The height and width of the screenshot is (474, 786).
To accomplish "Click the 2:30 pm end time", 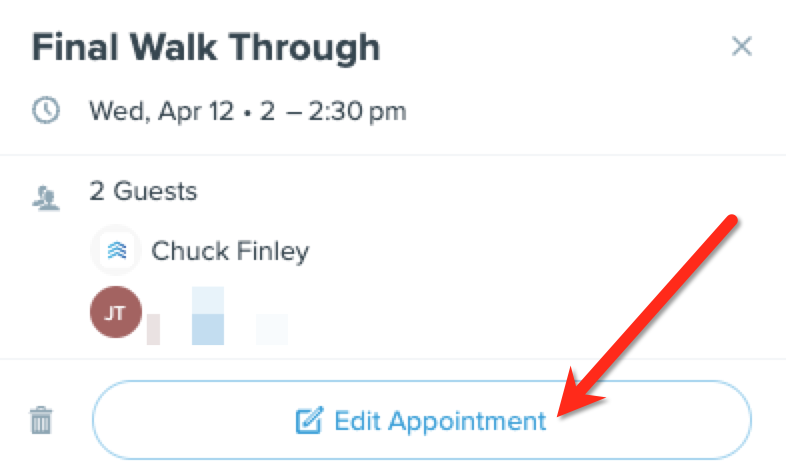I will [357, 111].
